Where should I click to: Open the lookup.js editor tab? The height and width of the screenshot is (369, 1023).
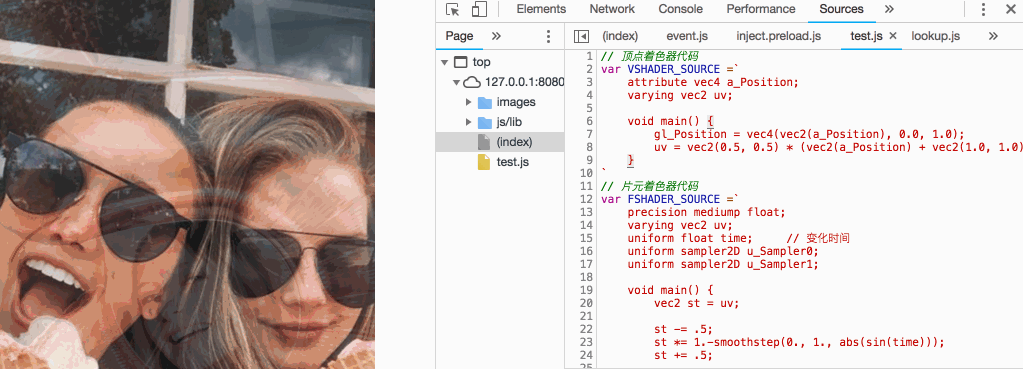coord(936,37)
